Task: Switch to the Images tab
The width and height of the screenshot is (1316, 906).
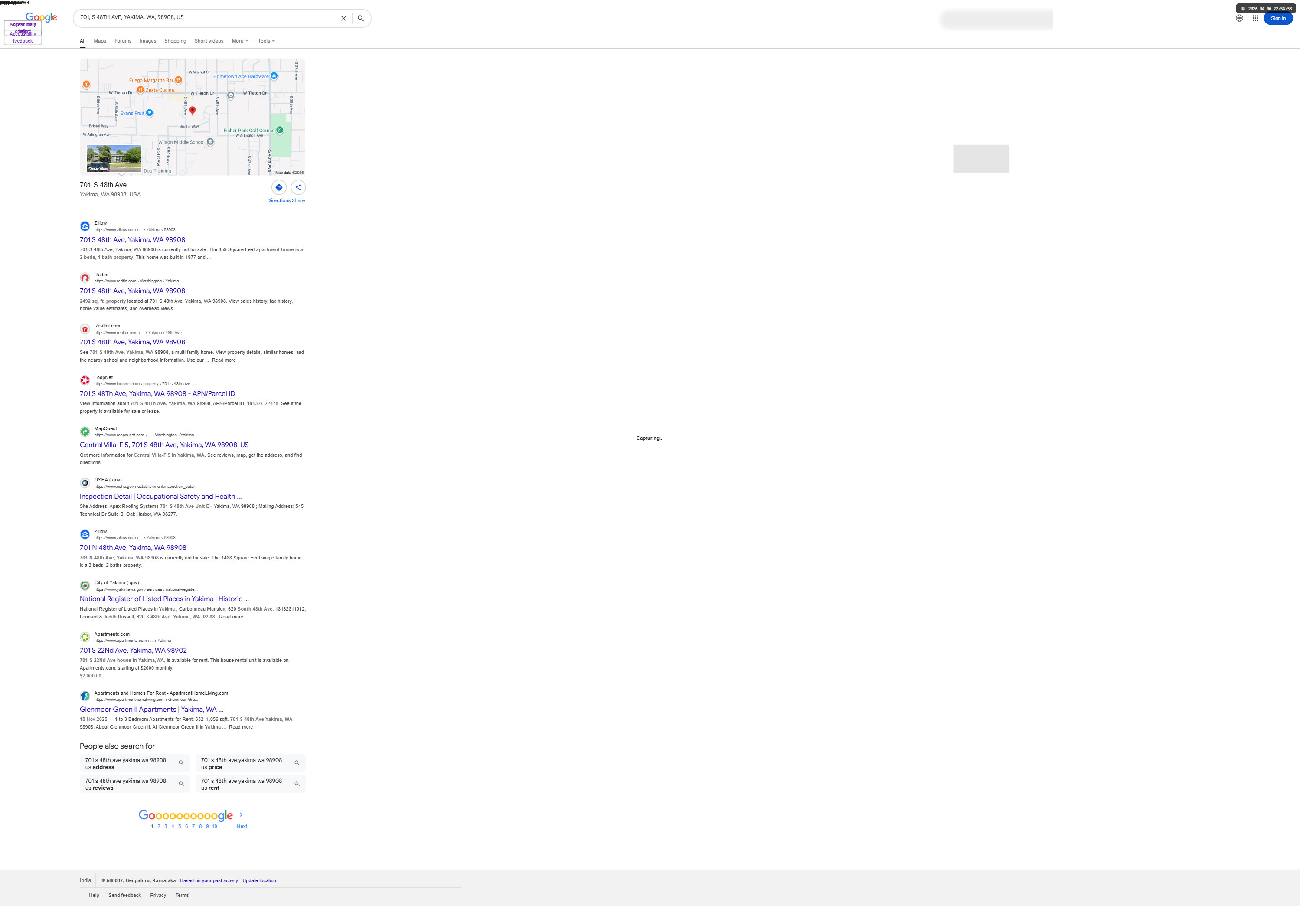Action: point(148,41)
